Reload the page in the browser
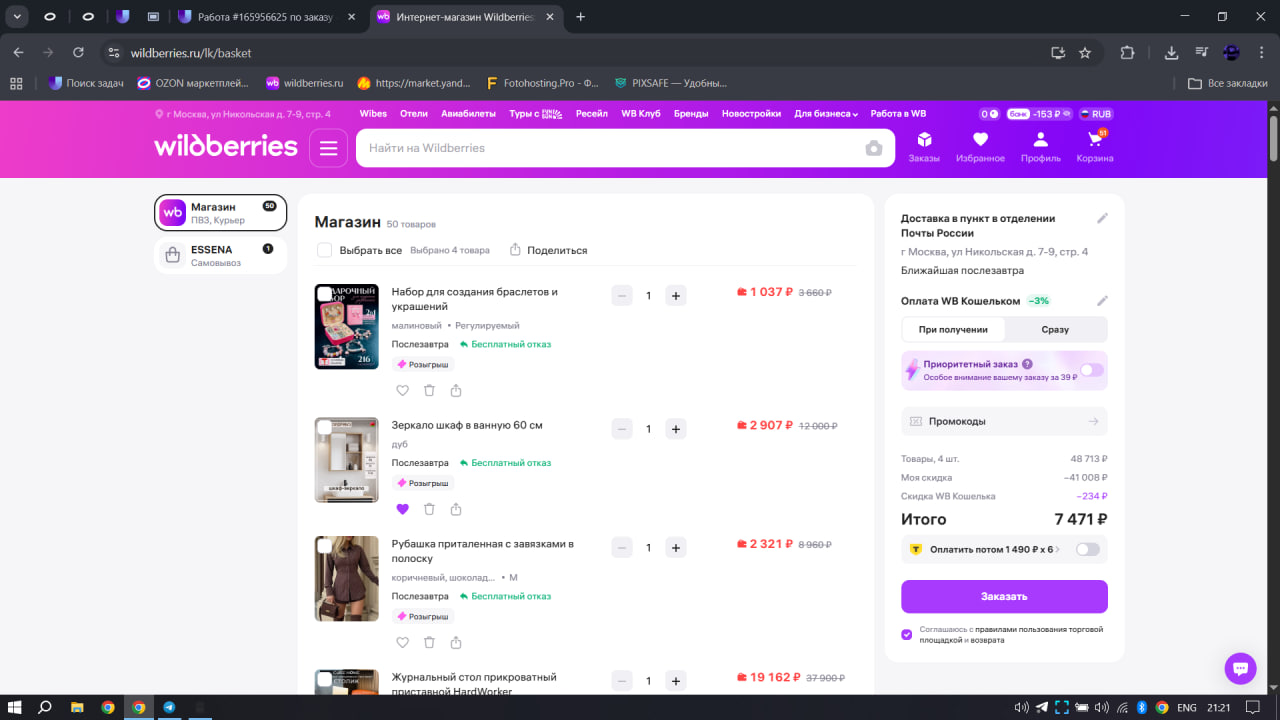1280x720 pixels. tap(78, 53)
